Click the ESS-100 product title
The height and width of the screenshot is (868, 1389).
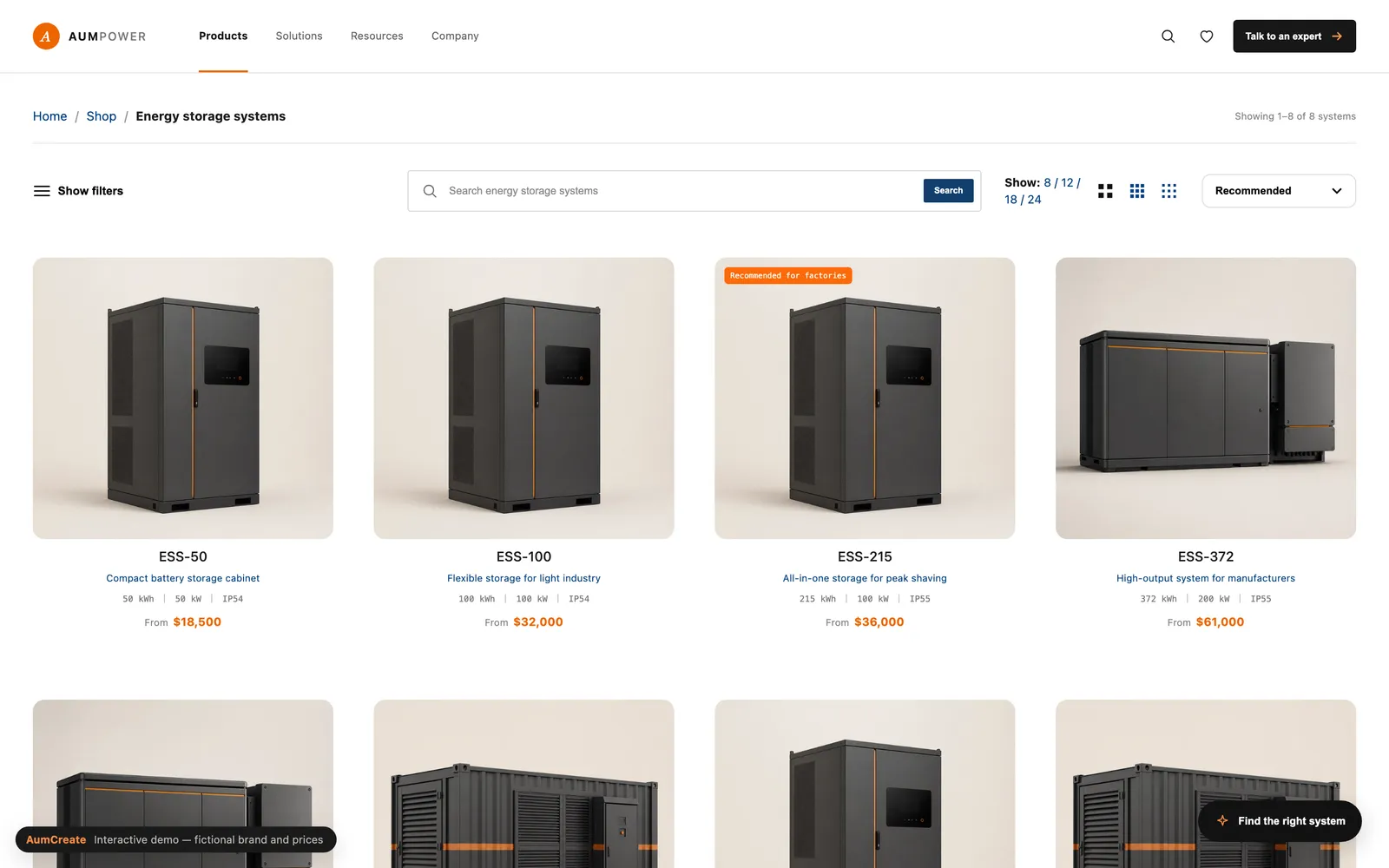(524, 557)
